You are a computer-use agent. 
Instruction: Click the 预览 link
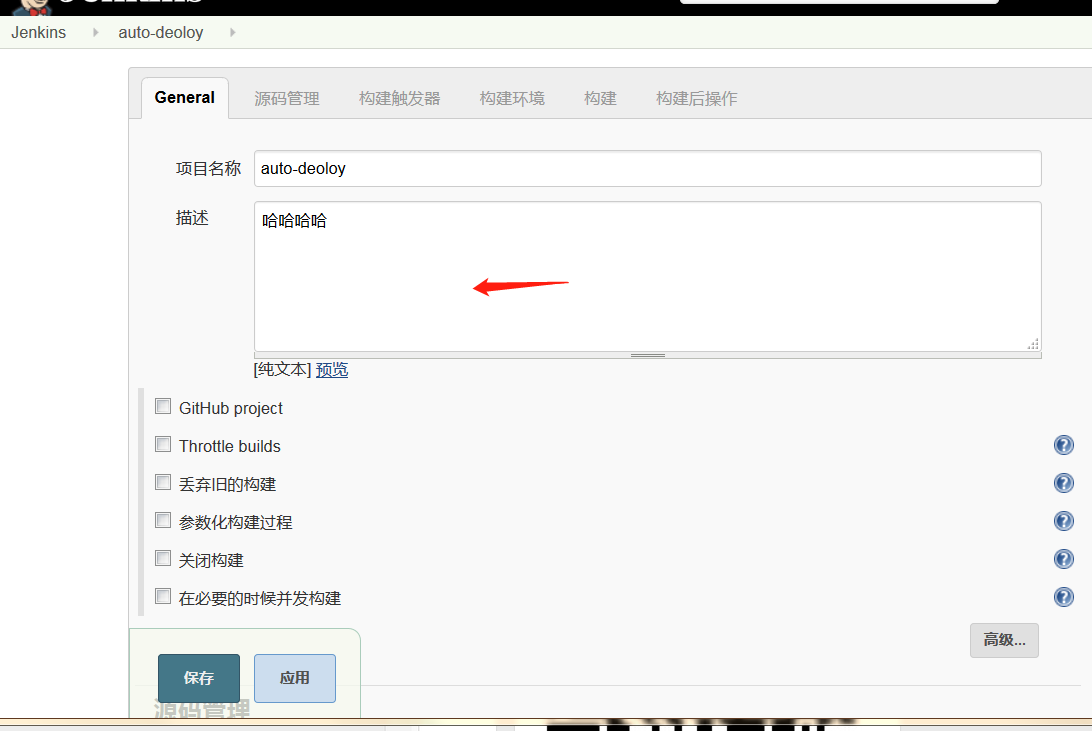[x=332, y=370]
